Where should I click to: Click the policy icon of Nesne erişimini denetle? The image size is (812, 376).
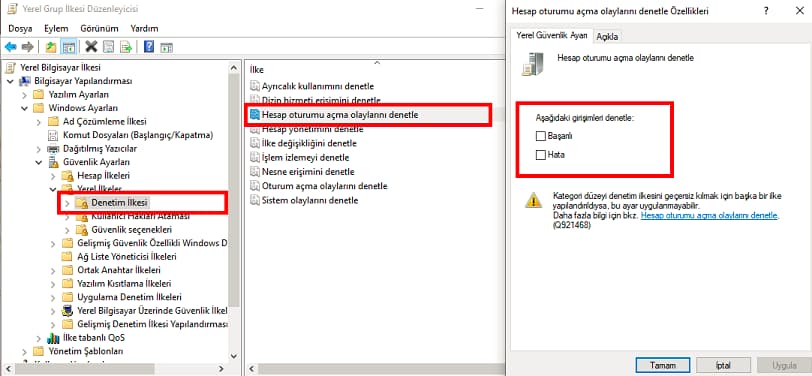point(254,171)
